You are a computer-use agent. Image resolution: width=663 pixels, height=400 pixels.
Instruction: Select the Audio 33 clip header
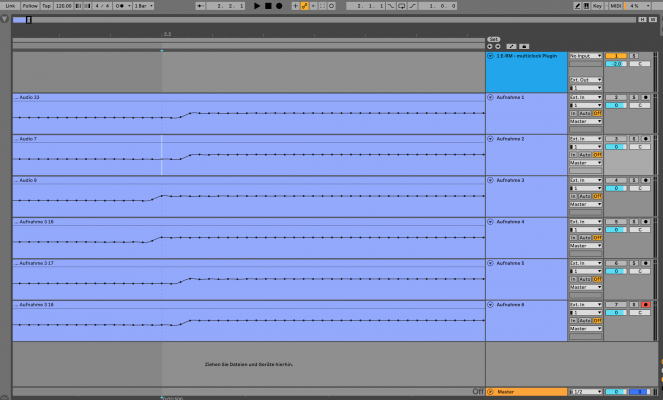click(x=249, y=97)
